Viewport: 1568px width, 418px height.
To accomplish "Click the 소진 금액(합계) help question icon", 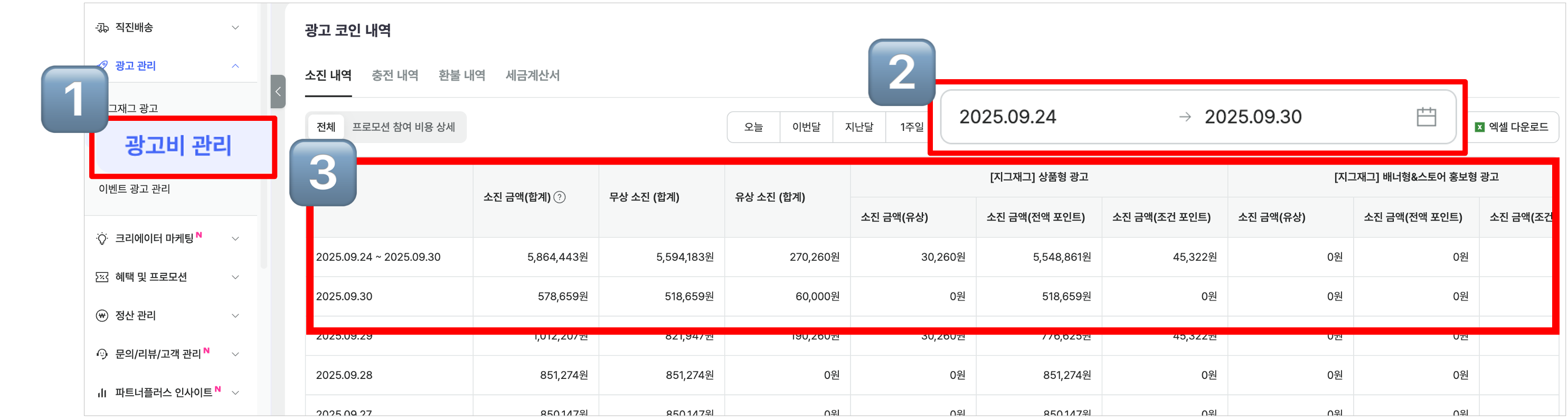I will click(560, 197).
